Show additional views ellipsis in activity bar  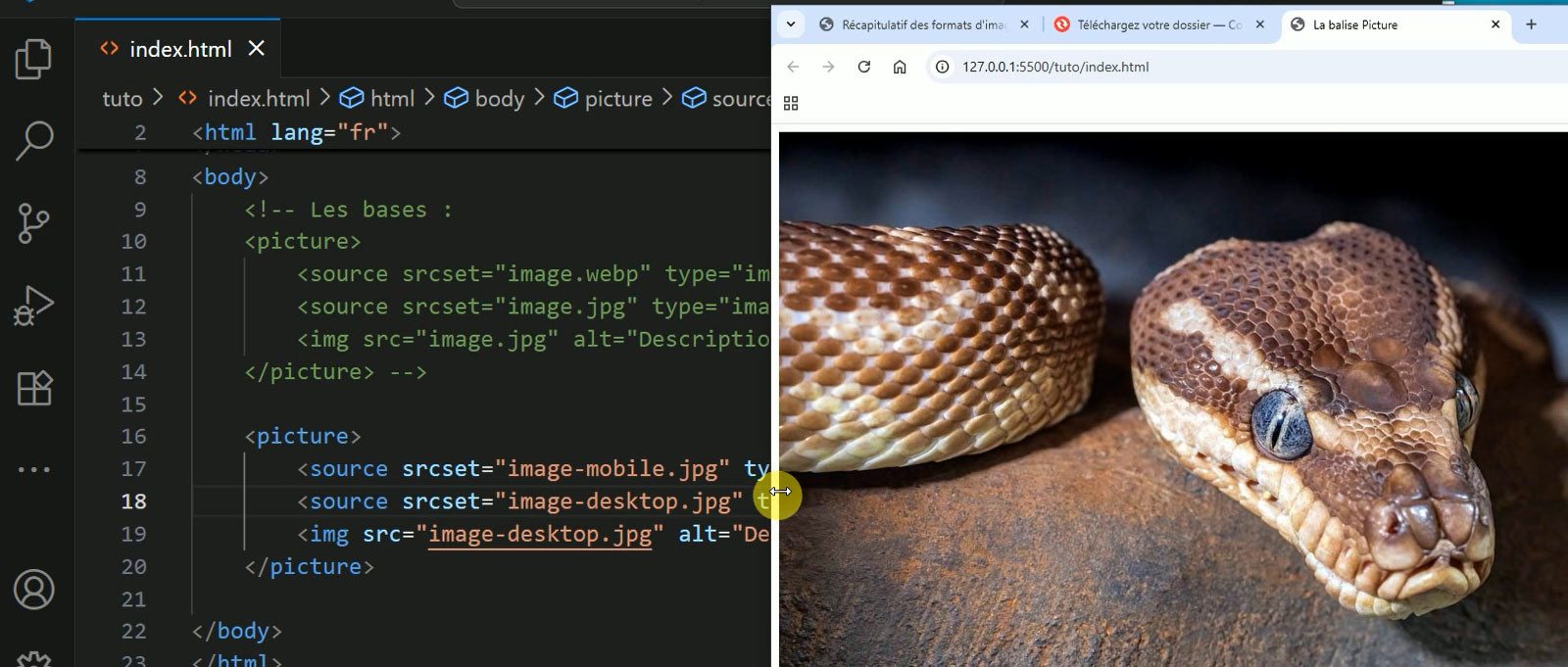[x=34, y=469]
